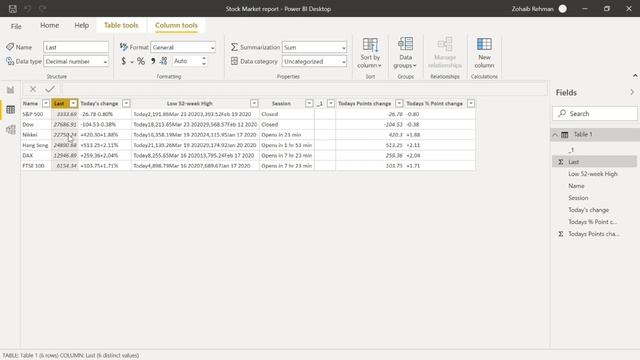Select Todays % Point c... field
This screenshot has height=360, width=640.
[592, 222]
